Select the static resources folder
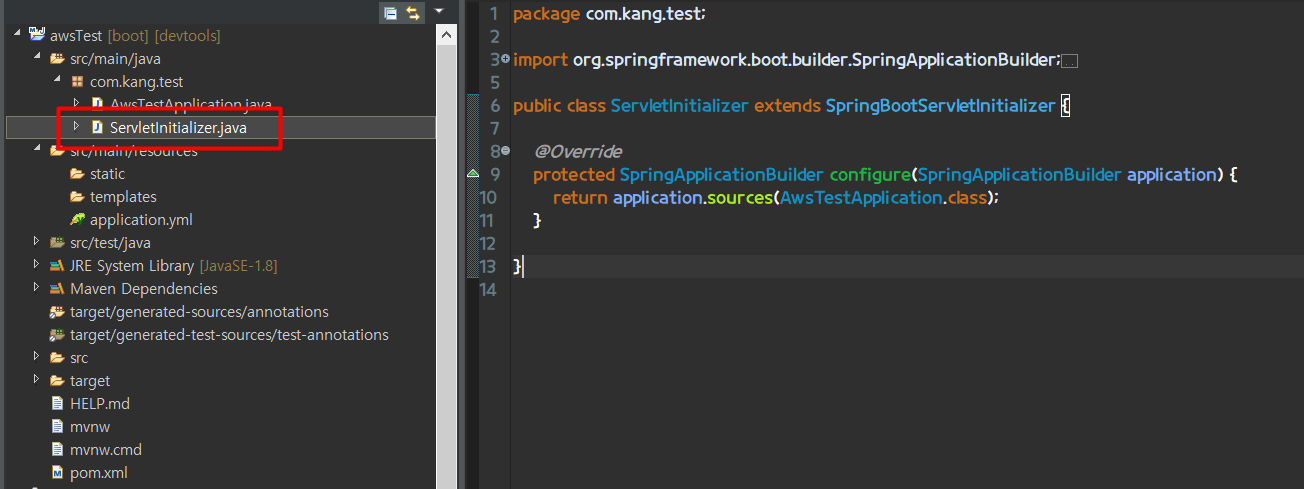 [x=107, y=174]
